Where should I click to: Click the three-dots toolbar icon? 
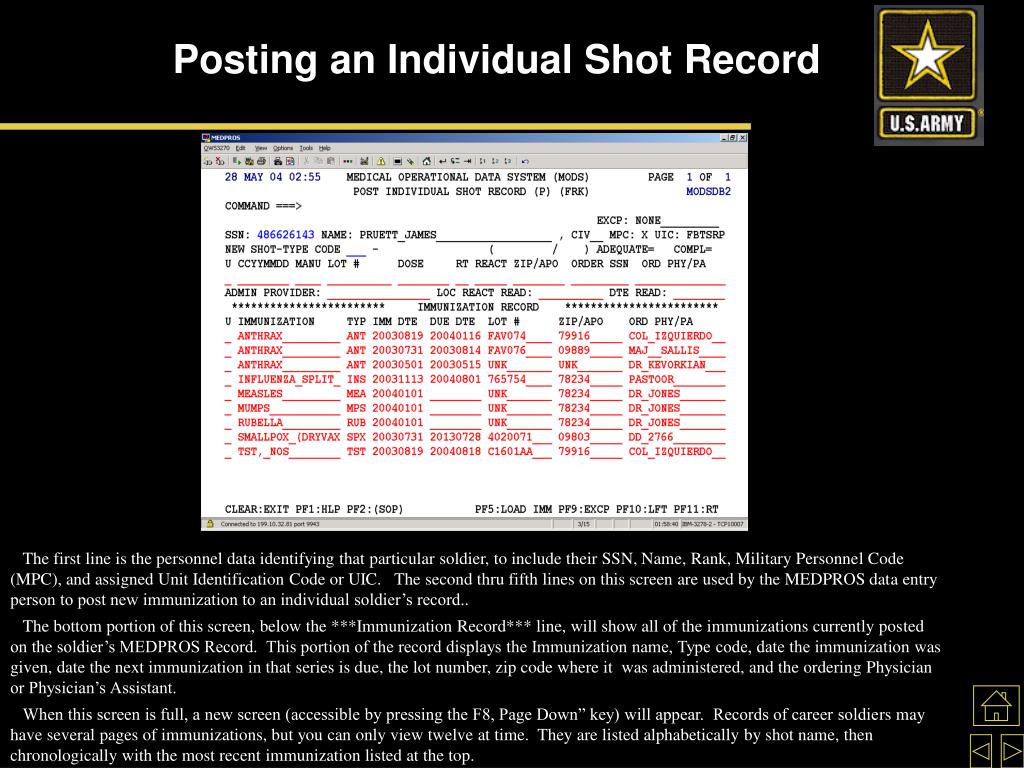click(x=347, y=161)
